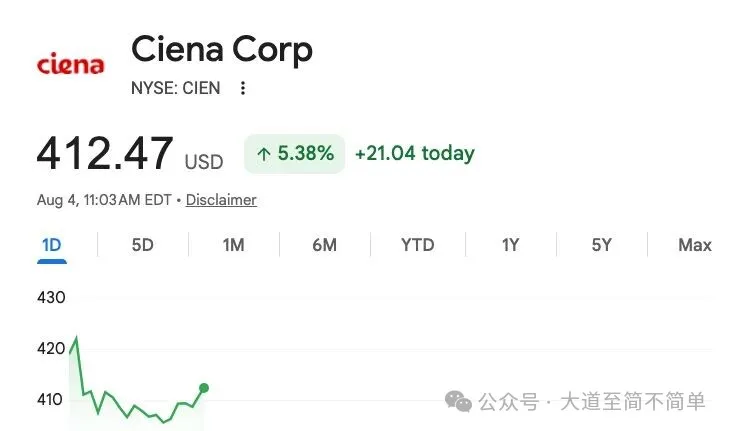Select the 1D chart range tab
The image size is (729, 431).
point(52,245)
